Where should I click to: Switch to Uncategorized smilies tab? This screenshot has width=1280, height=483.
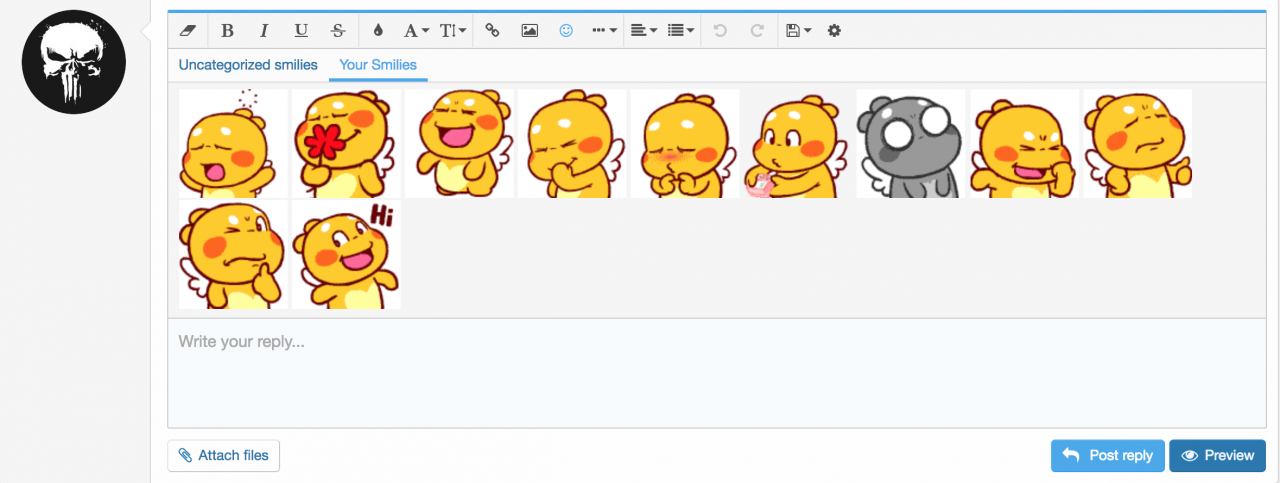click(248, 65)
